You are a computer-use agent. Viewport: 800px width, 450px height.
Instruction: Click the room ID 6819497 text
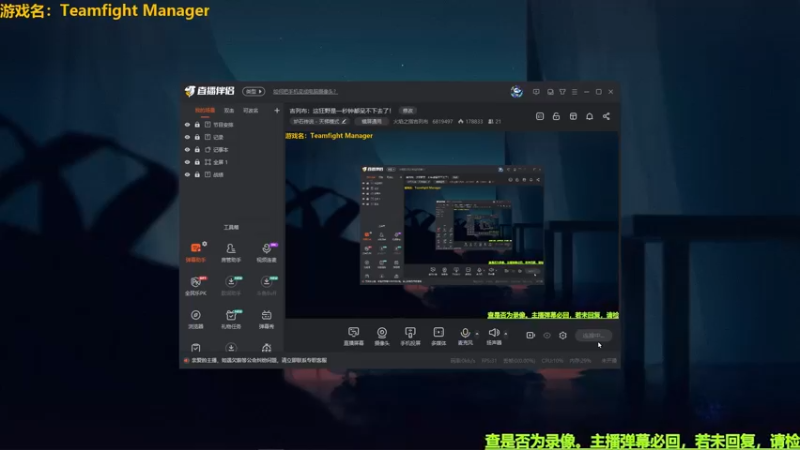pos(442,121)
